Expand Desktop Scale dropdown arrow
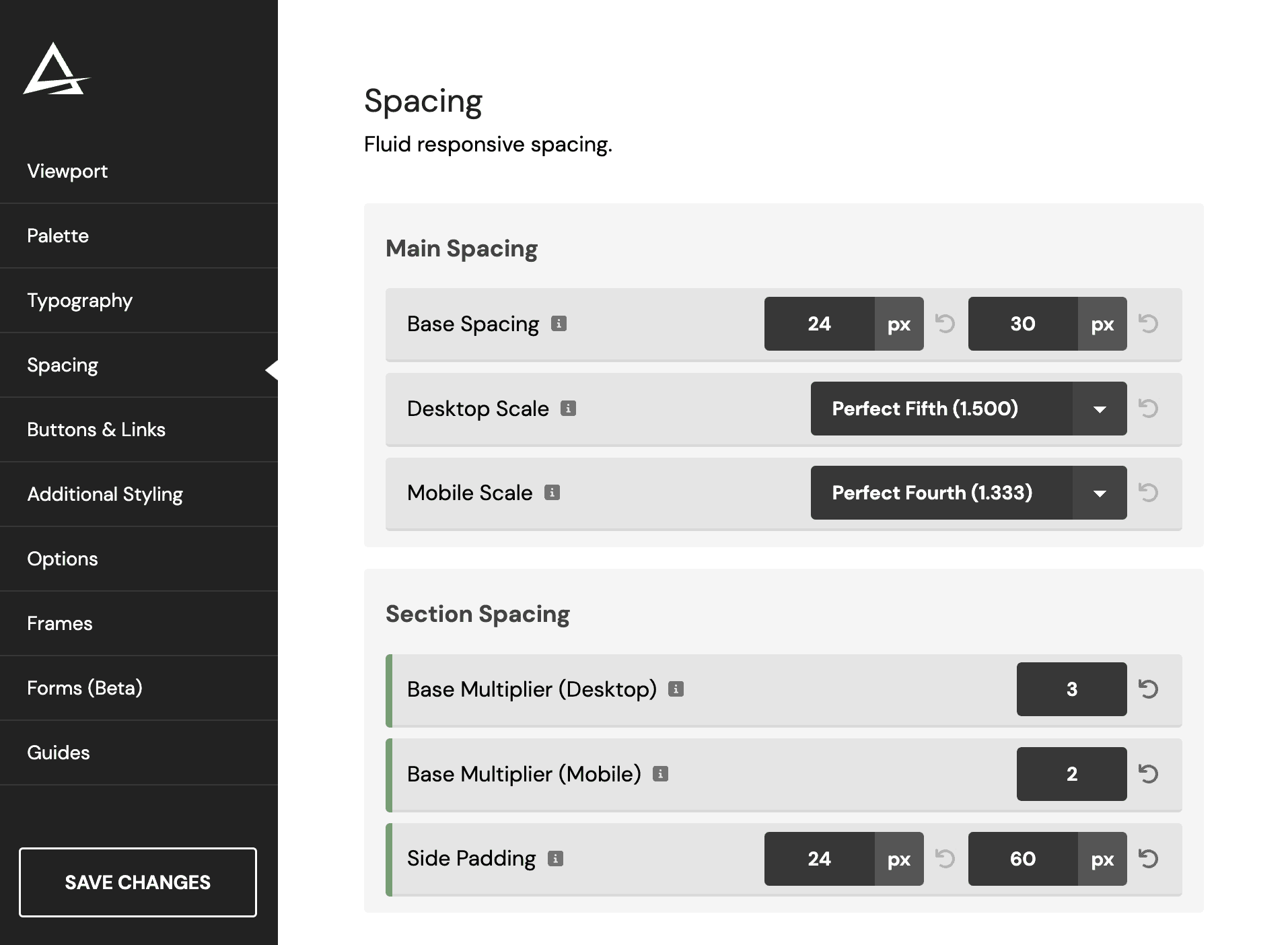This screenshot has height=945, width=1288. 1100,409
